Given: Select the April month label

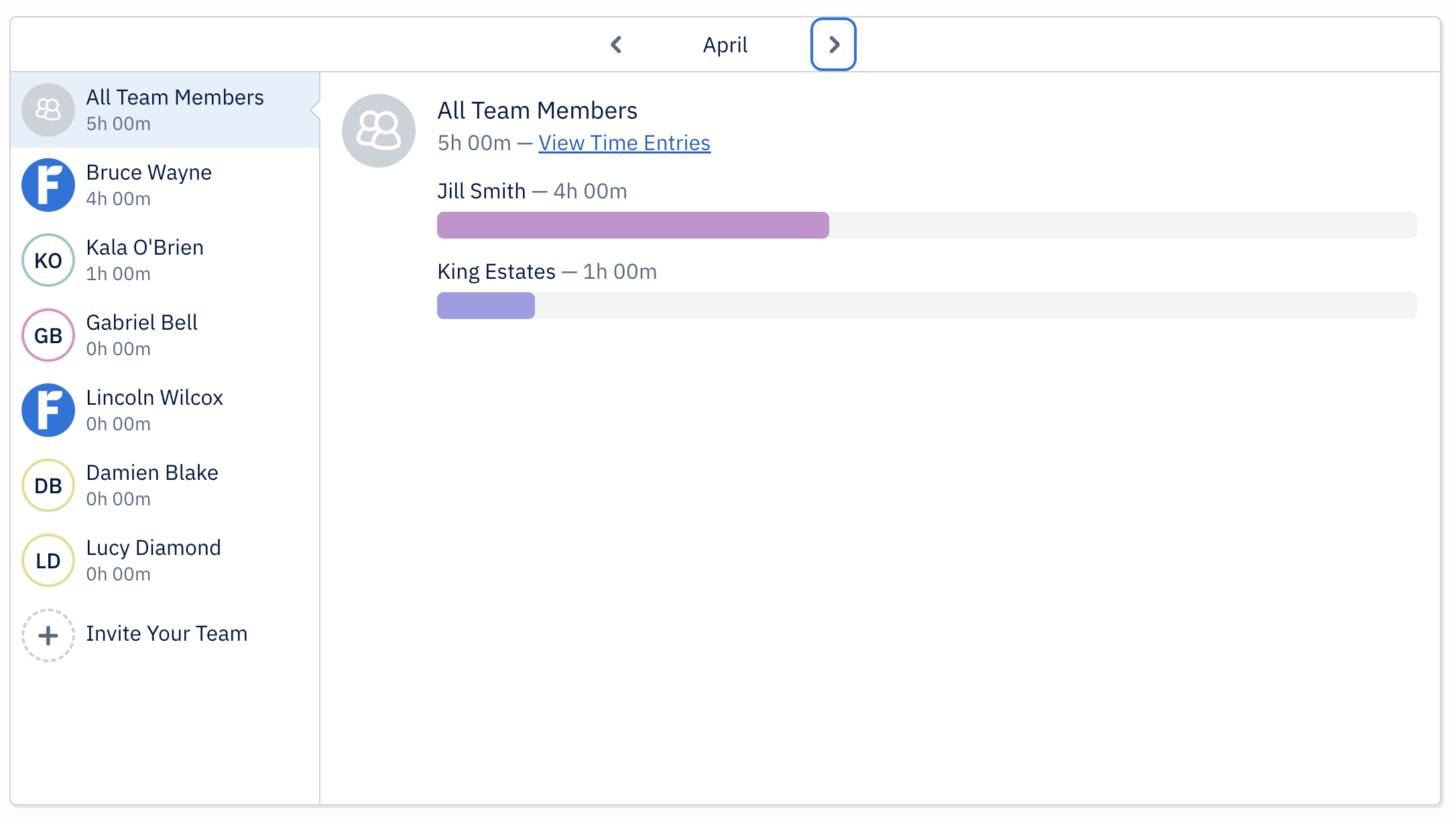Looking at the screenshot, I should point(725,44).
